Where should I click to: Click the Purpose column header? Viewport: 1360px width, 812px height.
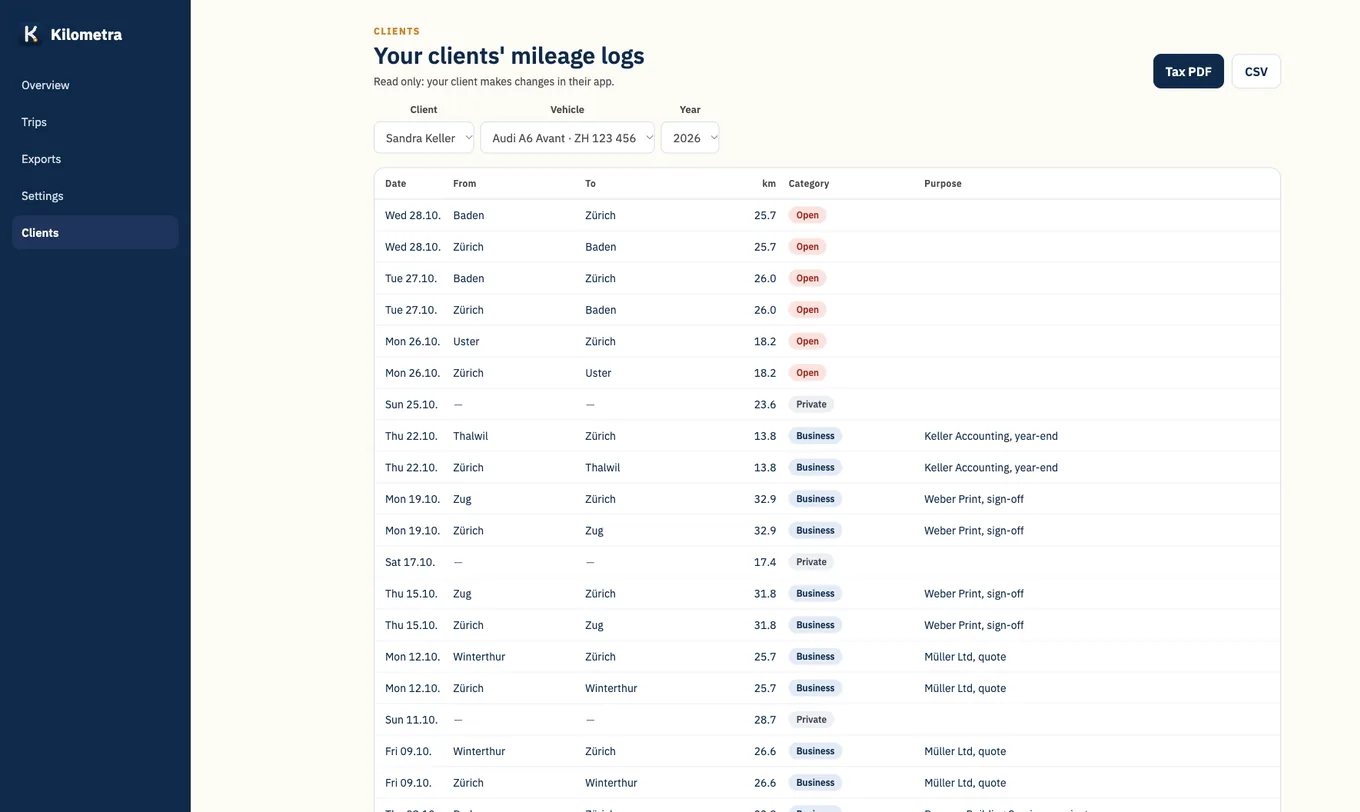click(943, 184)
